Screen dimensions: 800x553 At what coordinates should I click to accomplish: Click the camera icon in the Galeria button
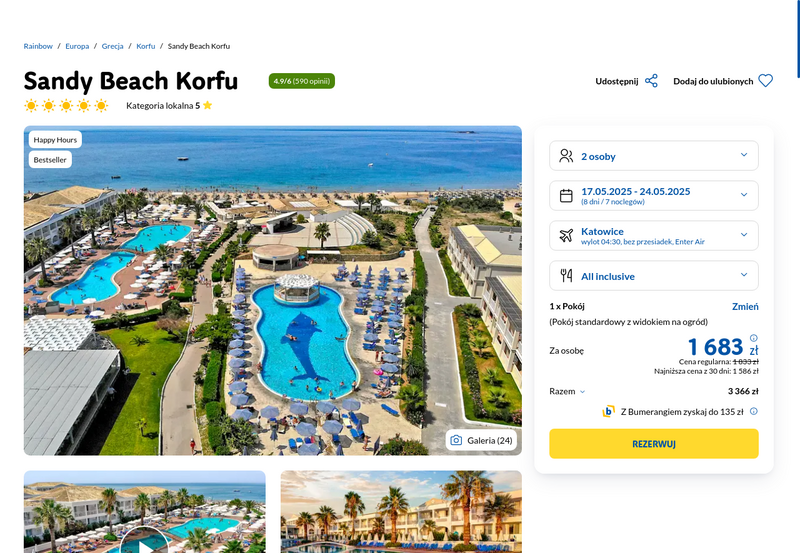point(456,440)
